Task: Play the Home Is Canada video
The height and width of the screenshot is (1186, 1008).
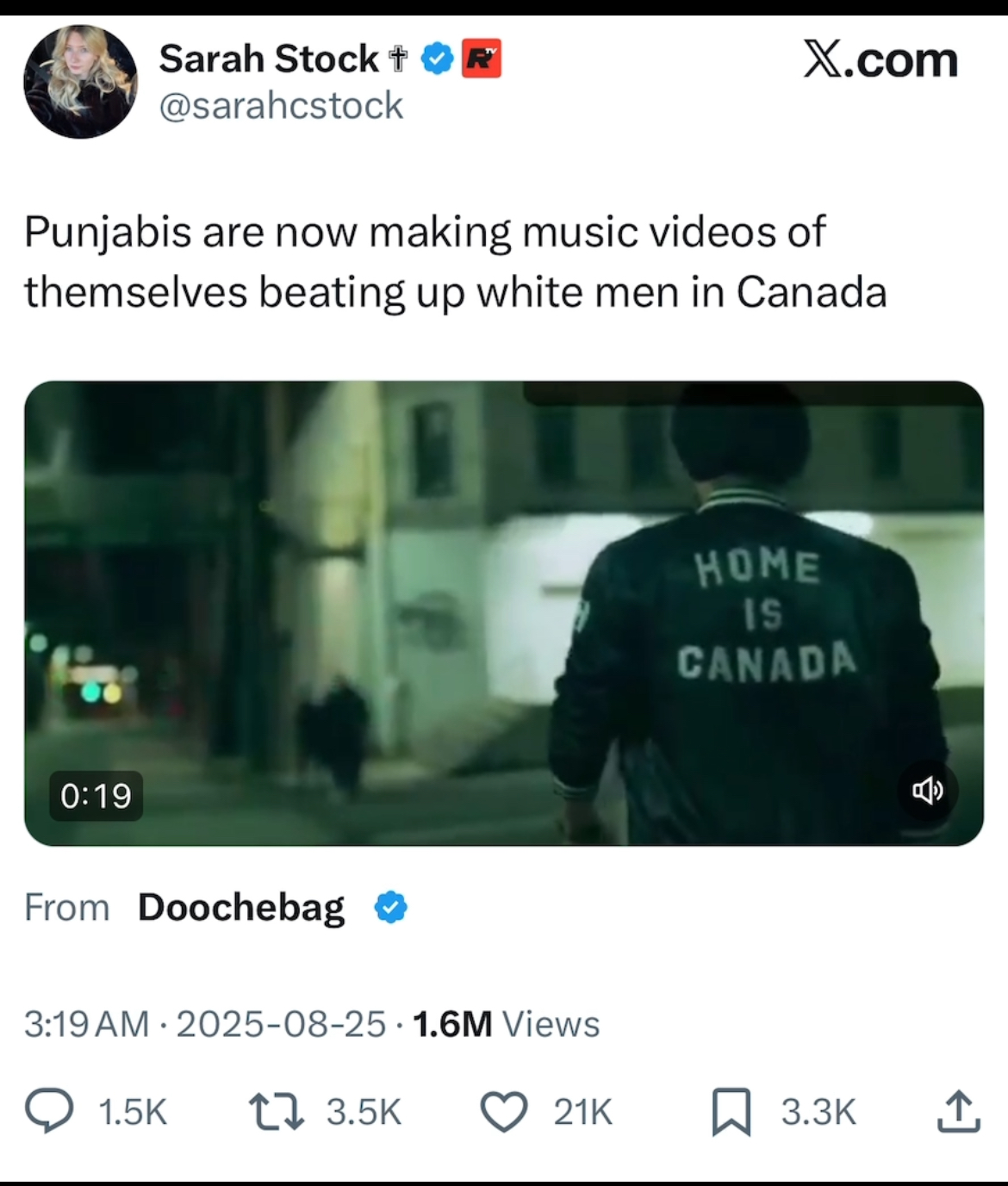Action: click(x=503, y=612)
